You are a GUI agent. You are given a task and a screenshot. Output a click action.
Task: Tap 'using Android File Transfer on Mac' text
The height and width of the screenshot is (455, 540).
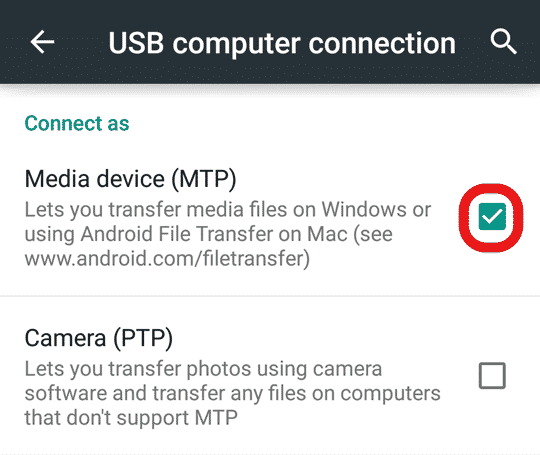186,234
